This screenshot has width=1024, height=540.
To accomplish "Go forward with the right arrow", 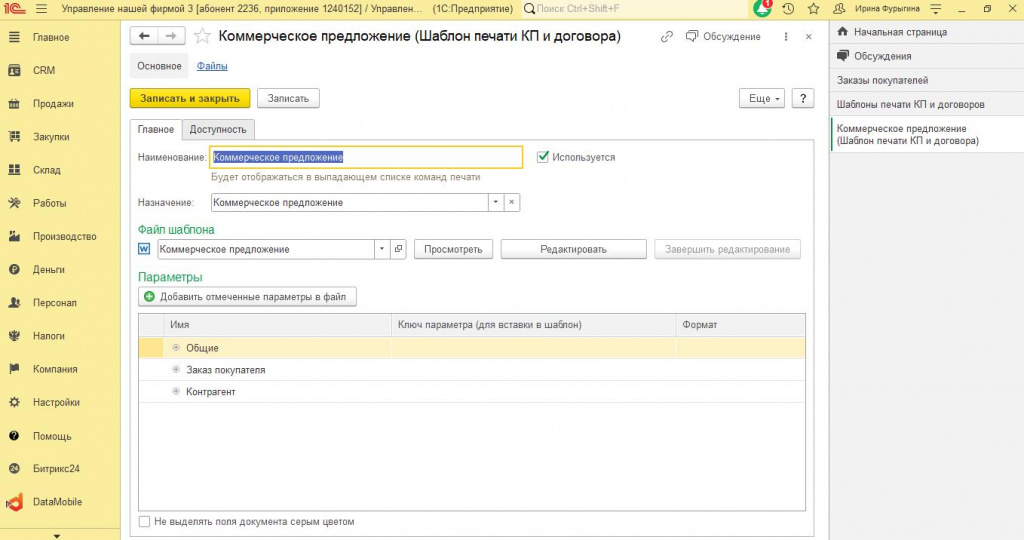I will tap(171, 36).
